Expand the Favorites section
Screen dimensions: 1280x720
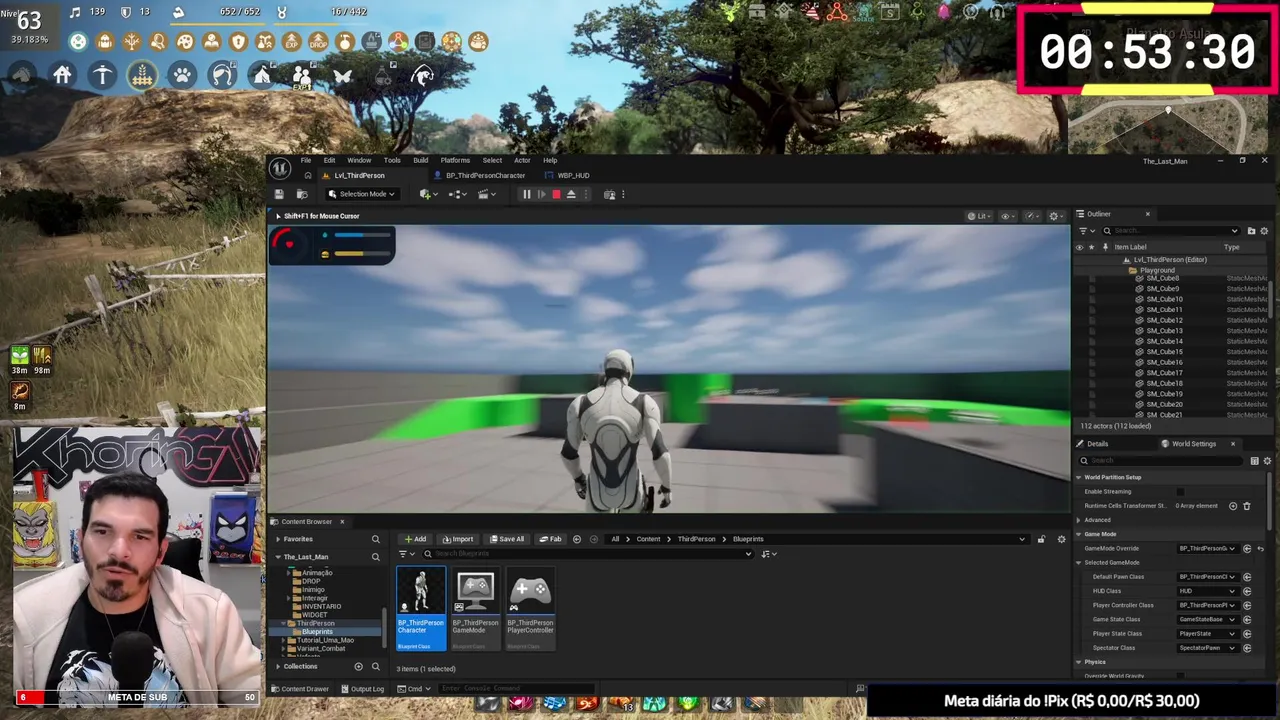278,539
